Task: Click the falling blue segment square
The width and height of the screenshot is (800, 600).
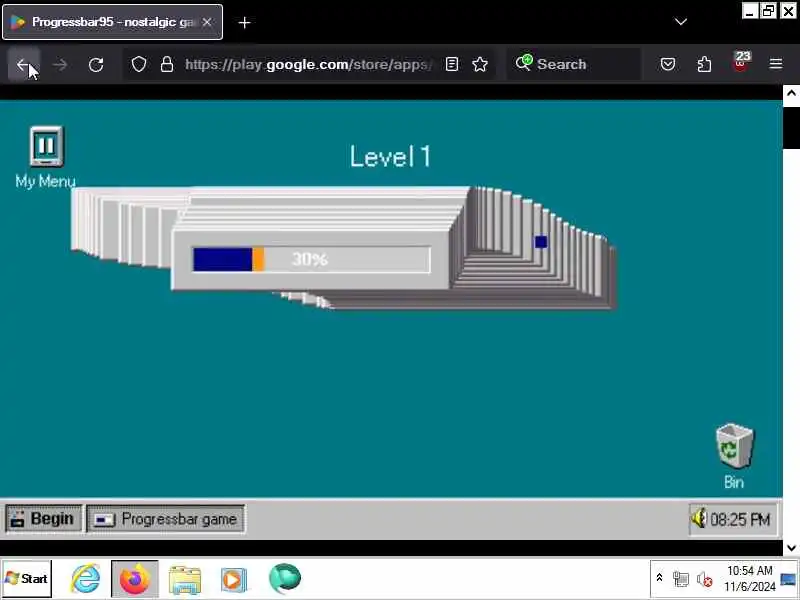Action: [x=541, y=242]
